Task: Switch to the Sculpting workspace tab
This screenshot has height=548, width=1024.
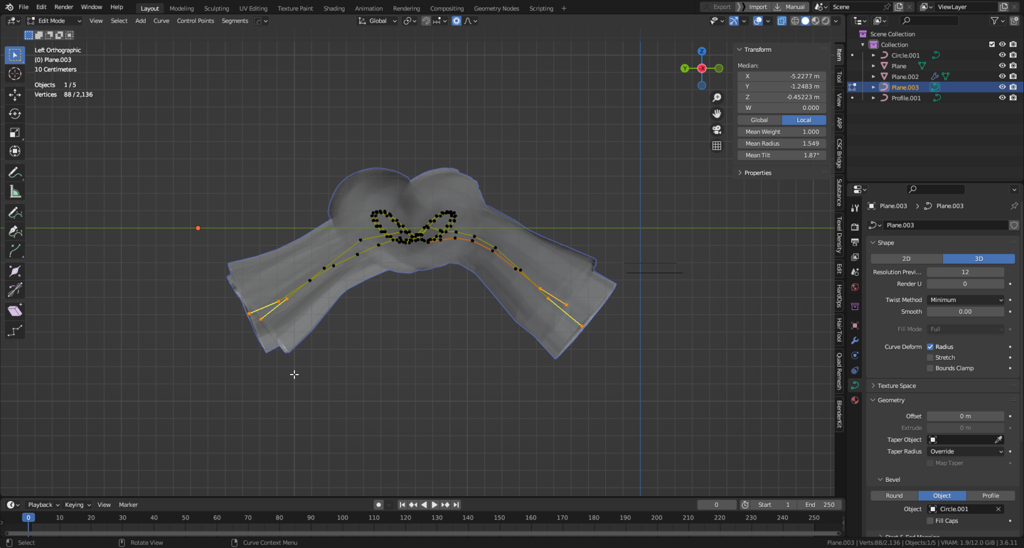Action: point(216,8)
